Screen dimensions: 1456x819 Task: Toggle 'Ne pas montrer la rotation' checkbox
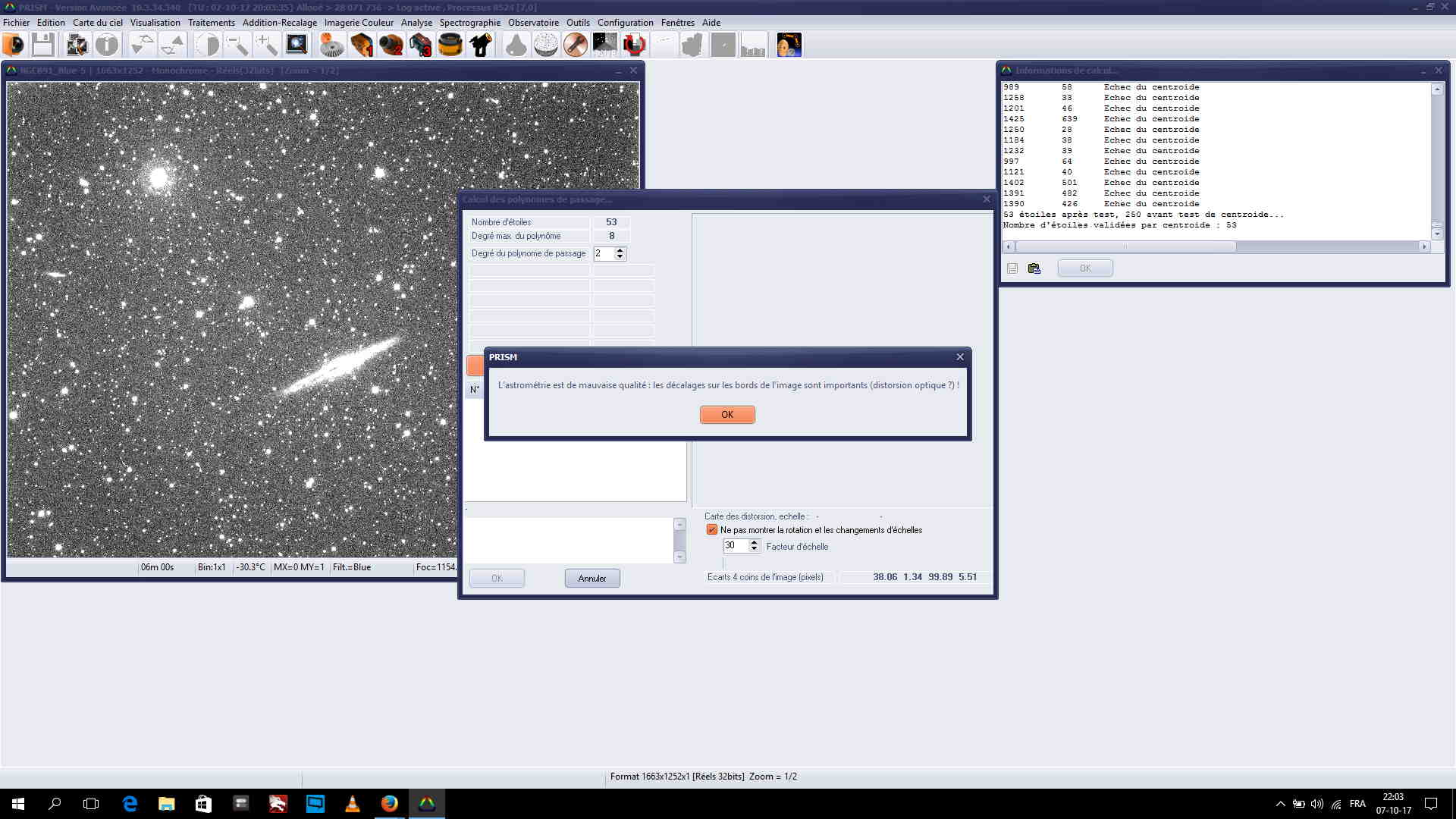pyautogui.click(x=711, y=530)
